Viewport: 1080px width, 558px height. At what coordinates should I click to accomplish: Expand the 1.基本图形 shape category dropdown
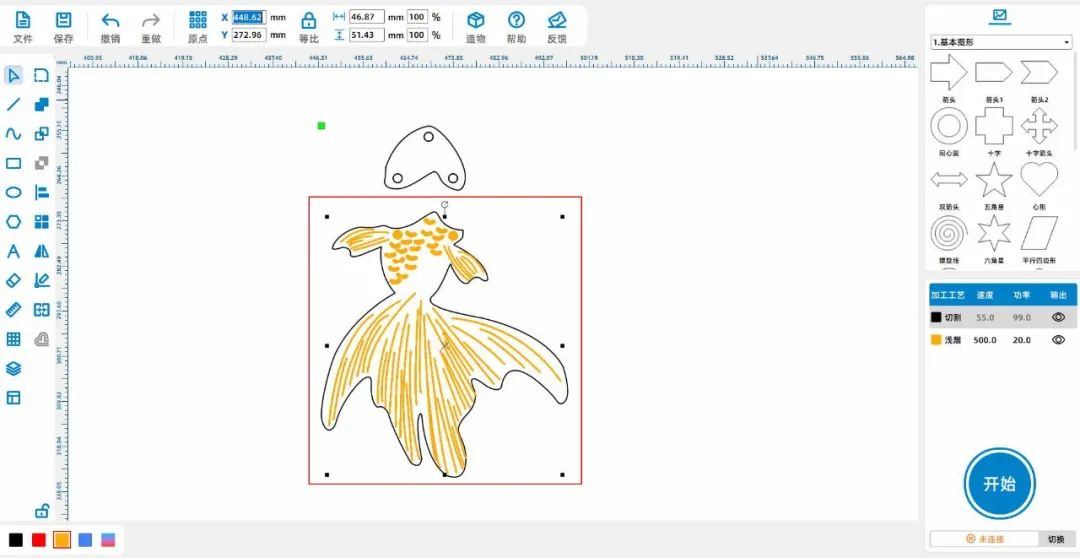[x=1000, y=42]
